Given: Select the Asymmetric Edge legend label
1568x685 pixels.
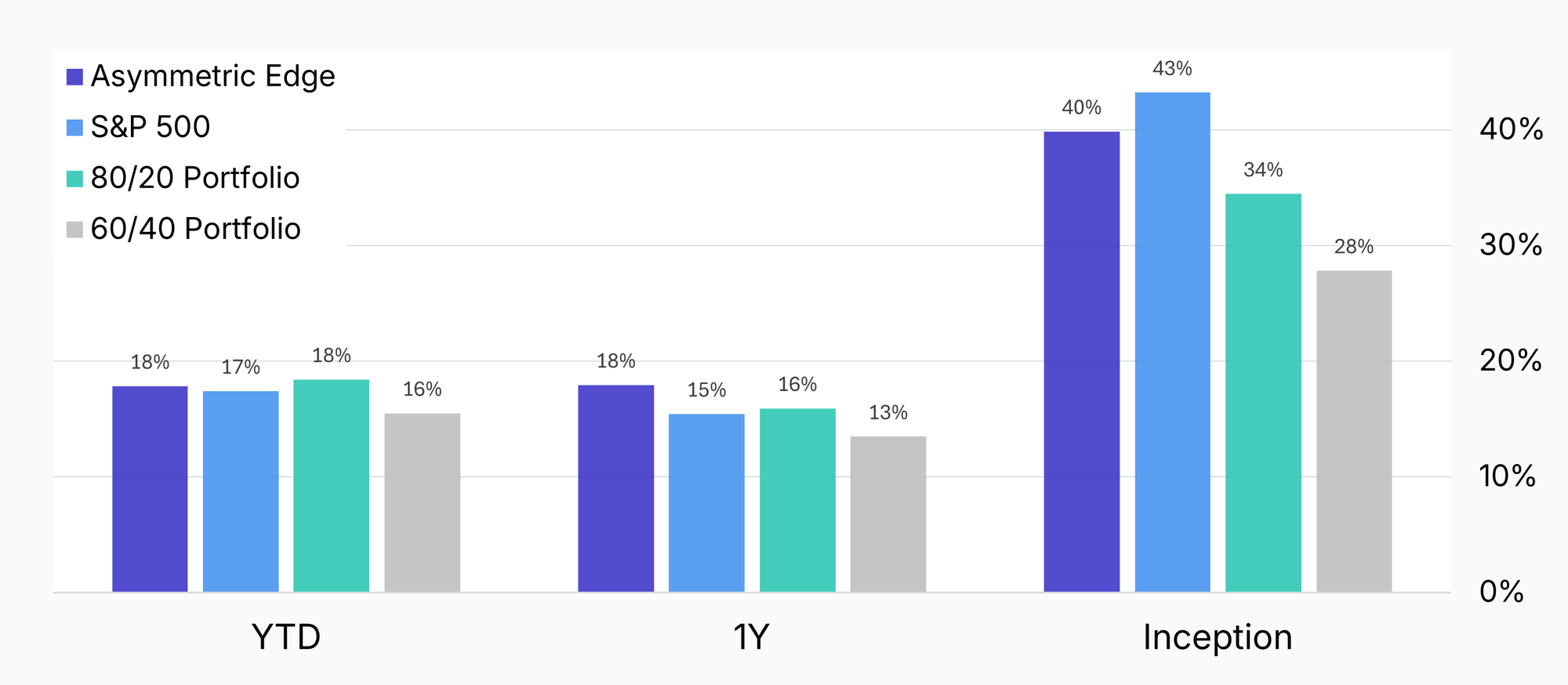Looking at the screenshot, I should click(212, 76).
